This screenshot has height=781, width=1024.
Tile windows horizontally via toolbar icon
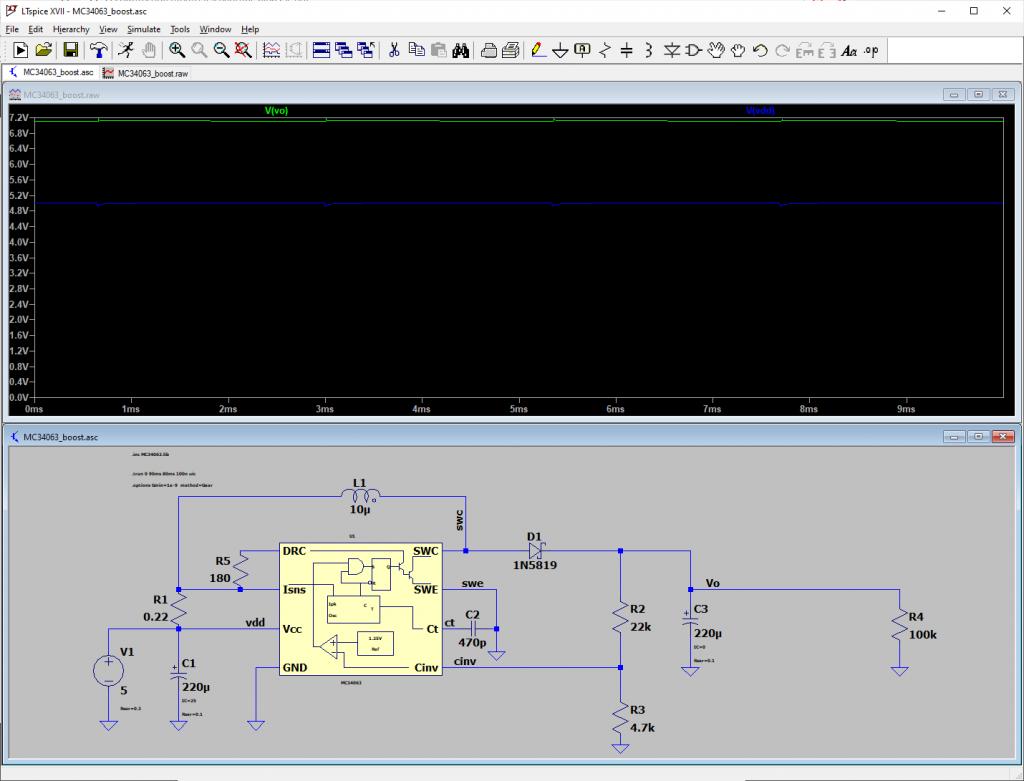pos(321,50)
